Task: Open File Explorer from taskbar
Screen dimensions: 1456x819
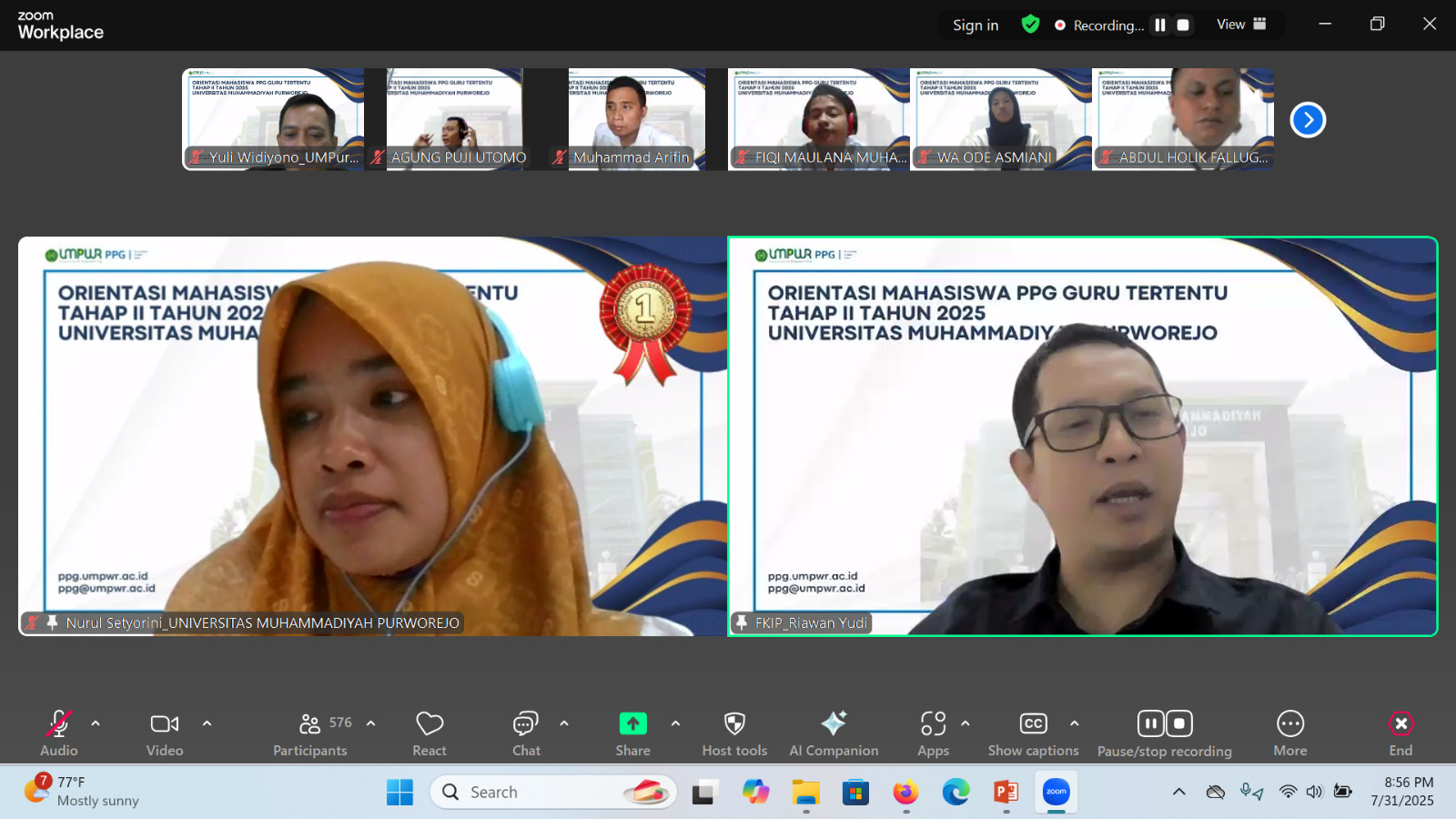Action: point(805,793)
